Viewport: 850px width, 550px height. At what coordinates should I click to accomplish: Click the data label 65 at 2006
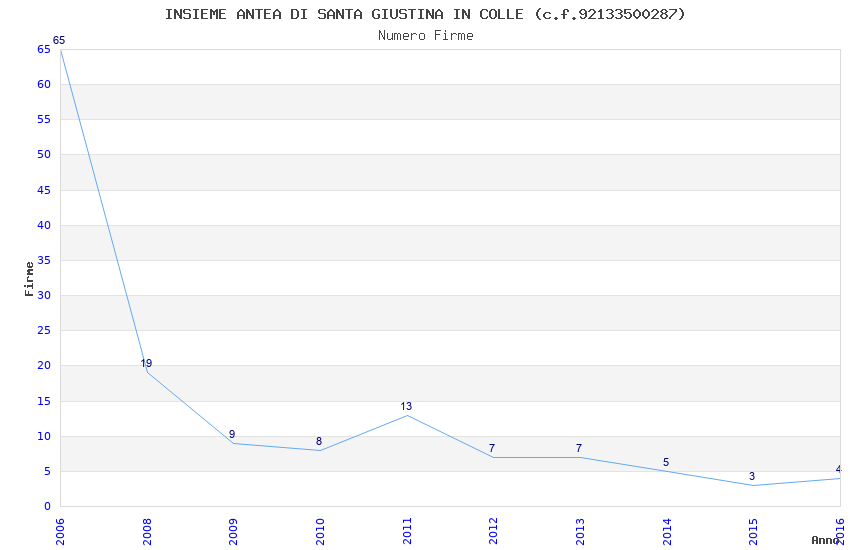click(59, 40)
